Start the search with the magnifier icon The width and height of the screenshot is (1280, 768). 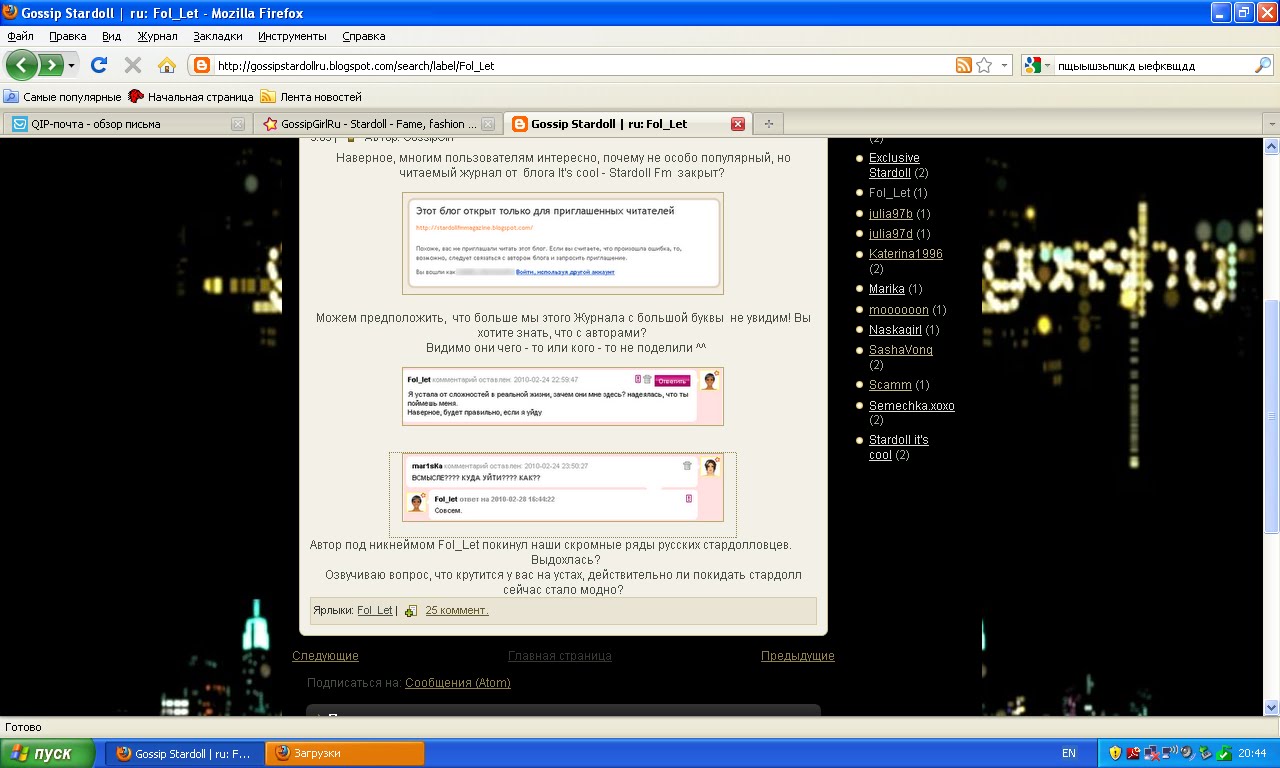pos(1263,66)
